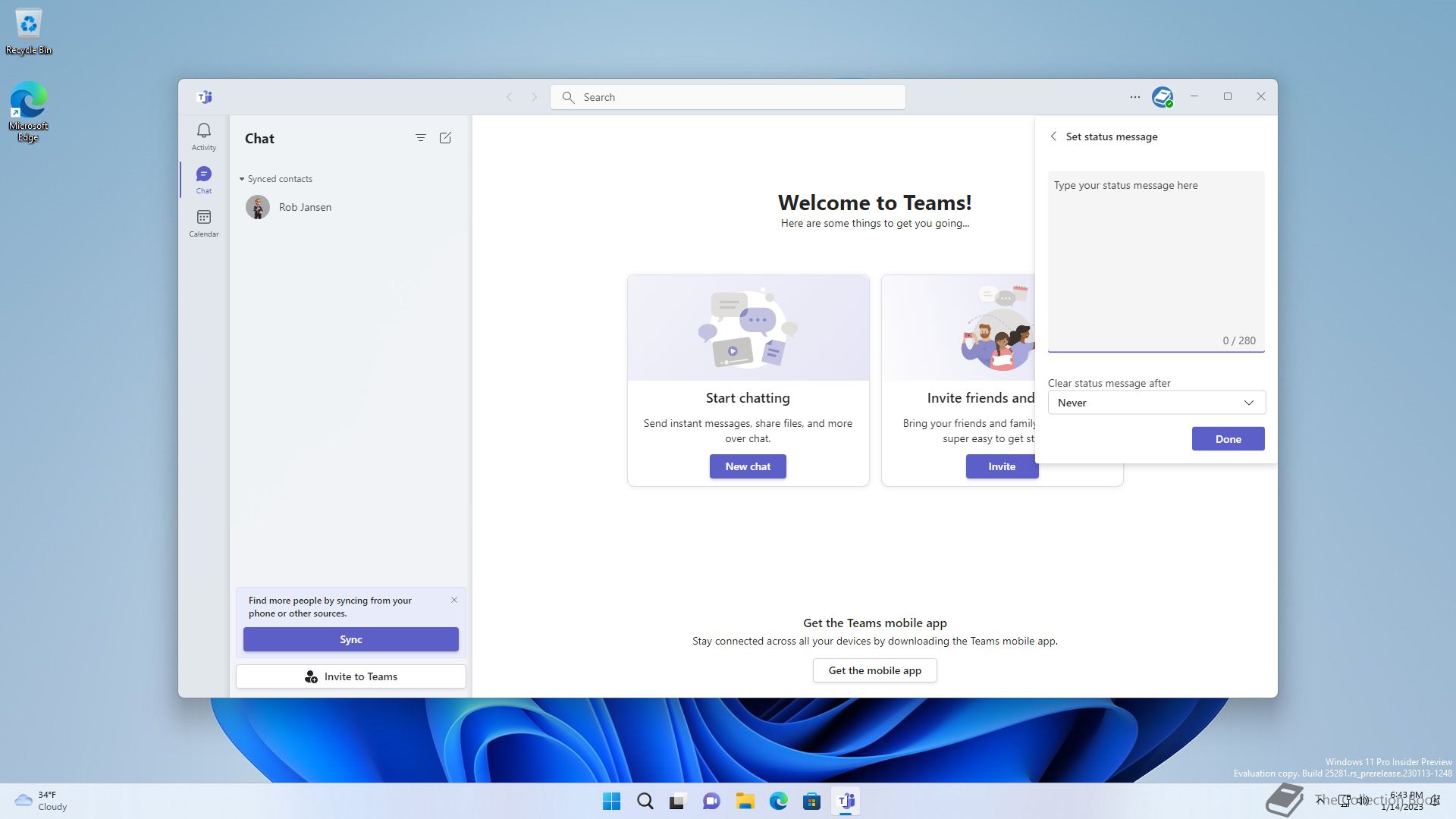Click the Search box at the top
This screenshot has width=1456, height=819.
coord(728,97)
